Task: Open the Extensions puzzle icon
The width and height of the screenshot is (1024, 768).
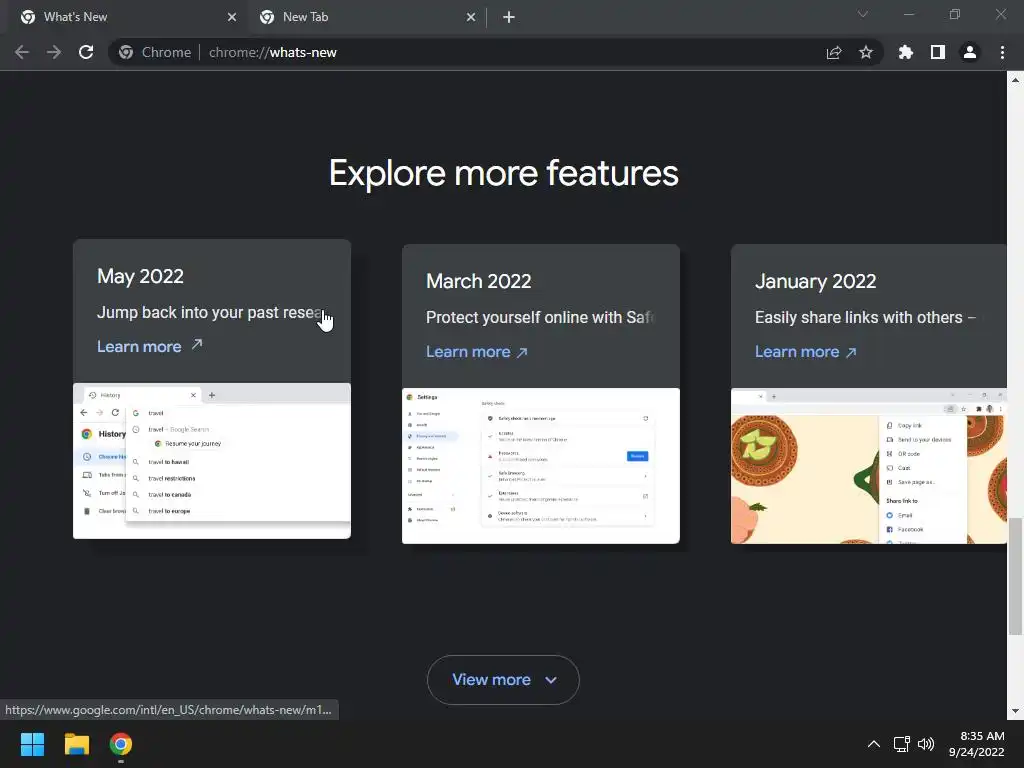Action: click(906, 52)
